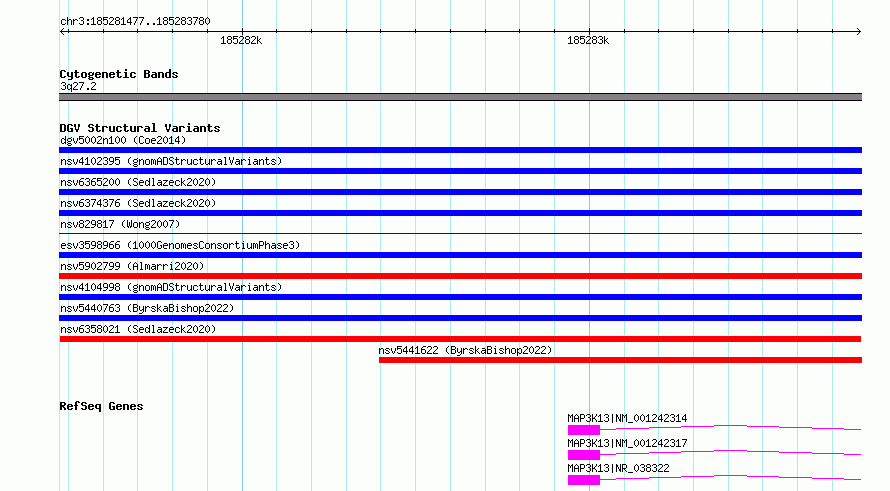Viewport: 890px width, 491px height.
Task: Click the 185282k ruler tick label
Action: pyautogui.click(x=241, y=40)
